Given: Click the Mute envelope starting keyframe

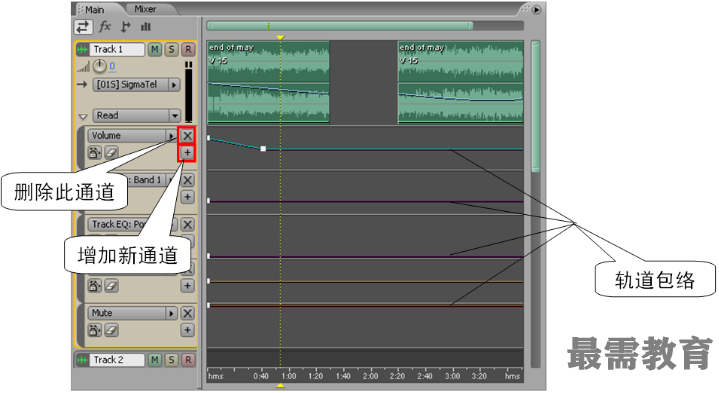Looking at the screenshot, I should pos(209,305).
